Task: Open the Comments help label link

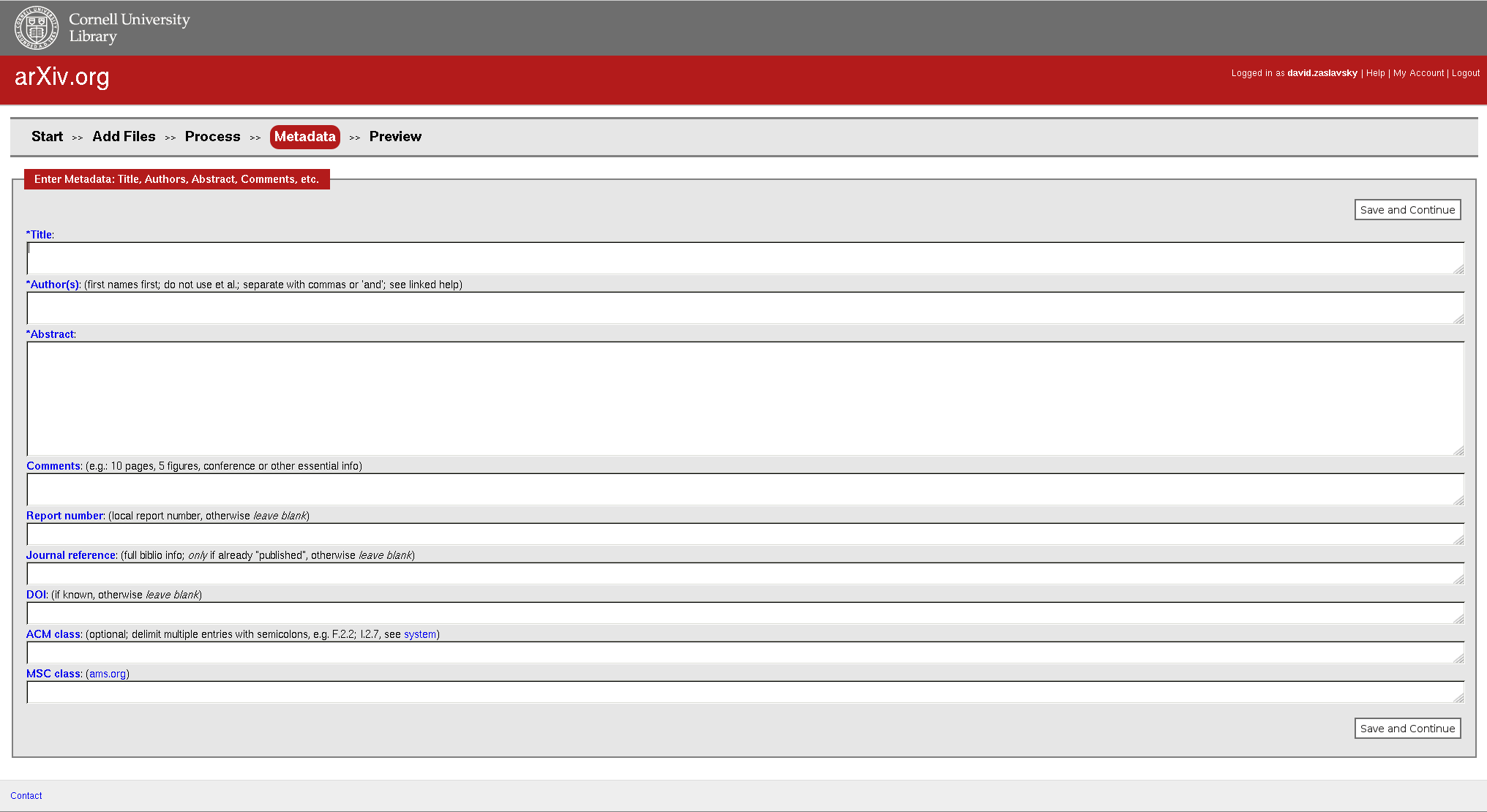Action: pos(53,466)
